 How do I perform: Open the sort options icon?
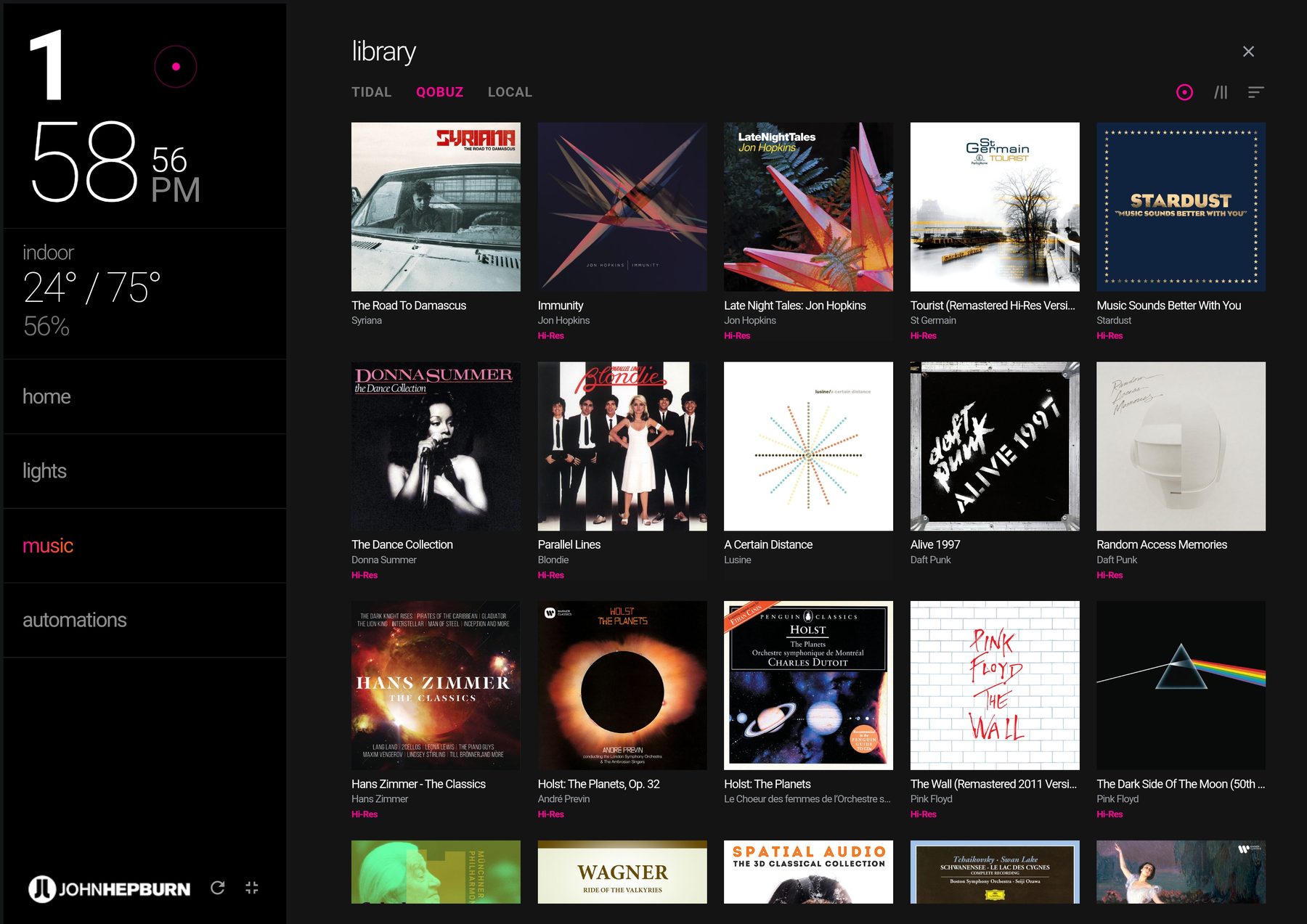click(1256, 92)
